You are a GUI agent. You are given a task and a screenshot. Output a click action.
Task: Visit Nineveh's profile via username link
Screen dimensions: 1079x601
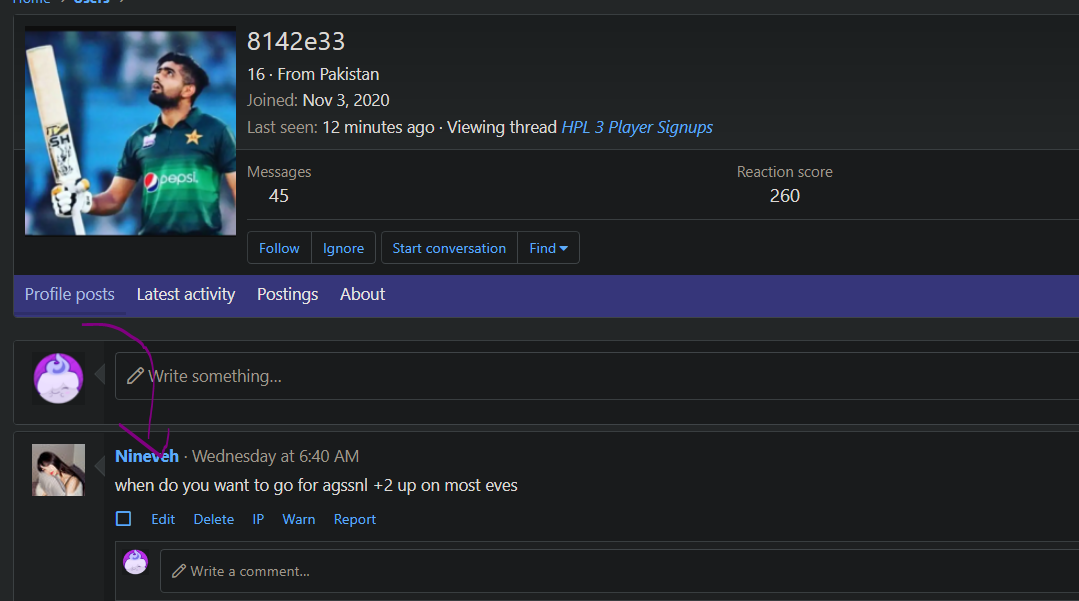[147, 456]
